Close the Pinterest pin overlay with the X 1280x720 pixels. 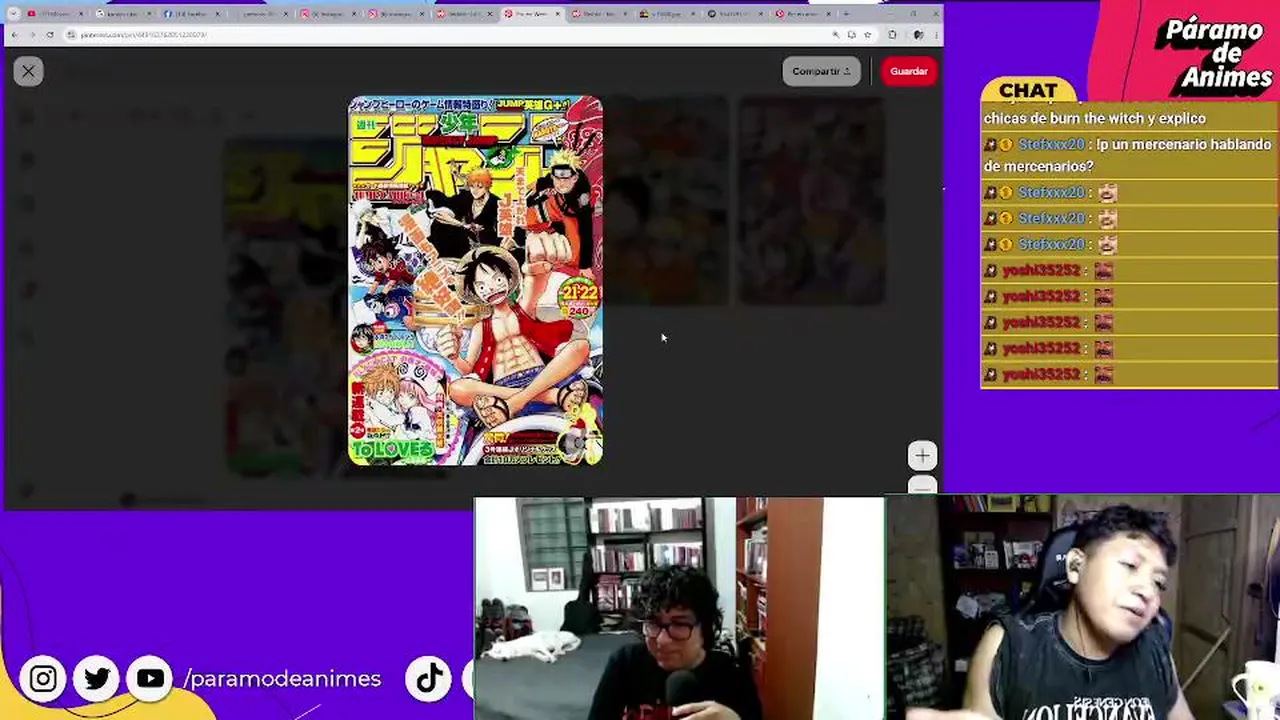[28, 71]
